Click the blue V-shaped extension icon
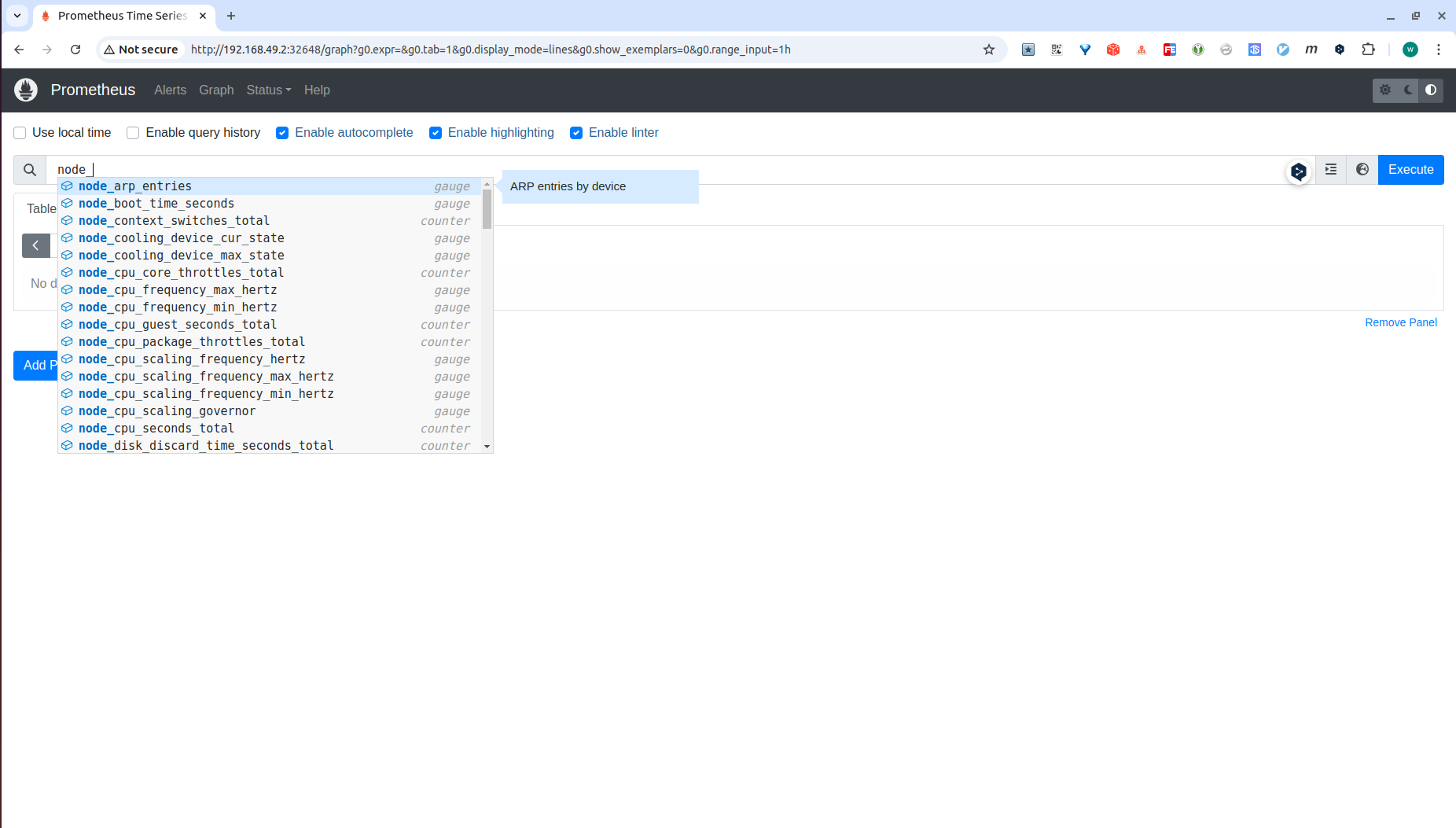 pyautogui.click(x=1085, y=50)
